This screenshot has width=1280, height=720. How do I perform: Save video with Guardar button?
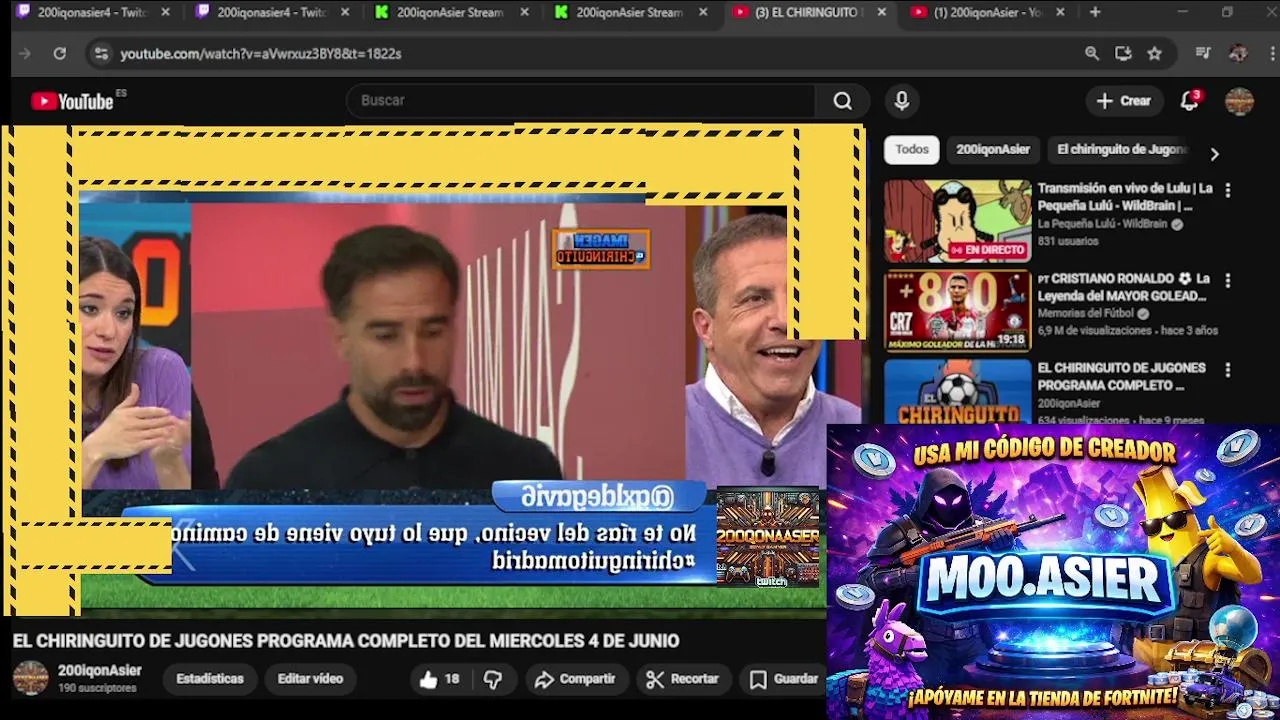(x=784, y=679)
